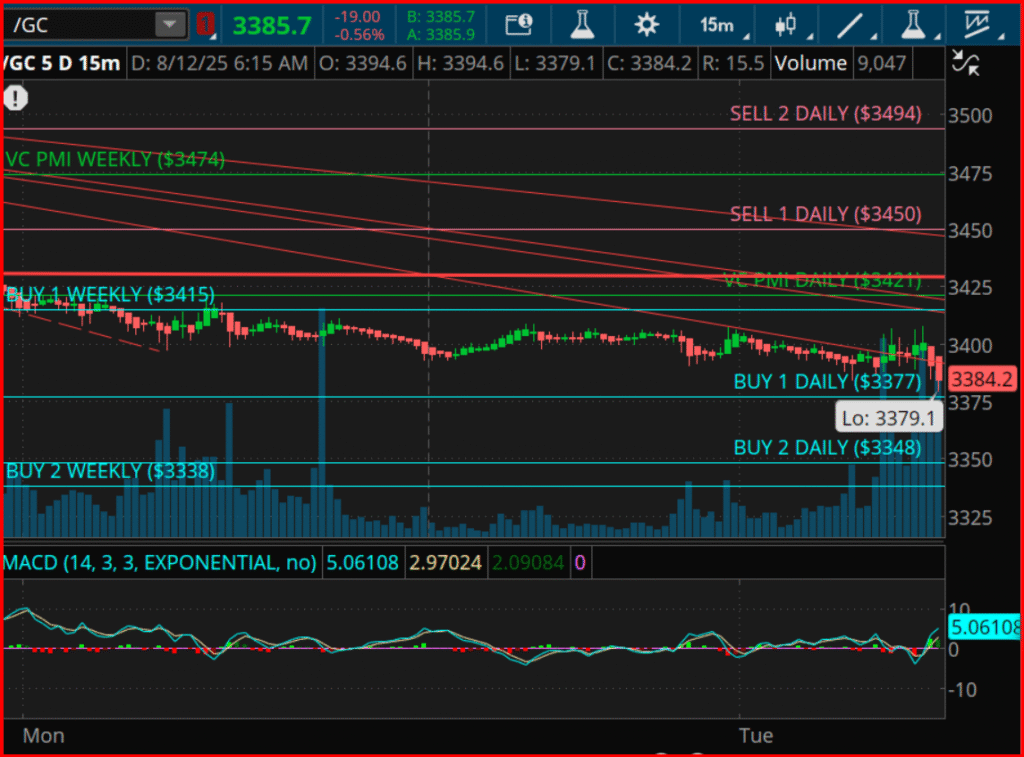The height and width of the screenshot is (757, 1024).
Task: Click the share chart icon
Action: (518, 24)
